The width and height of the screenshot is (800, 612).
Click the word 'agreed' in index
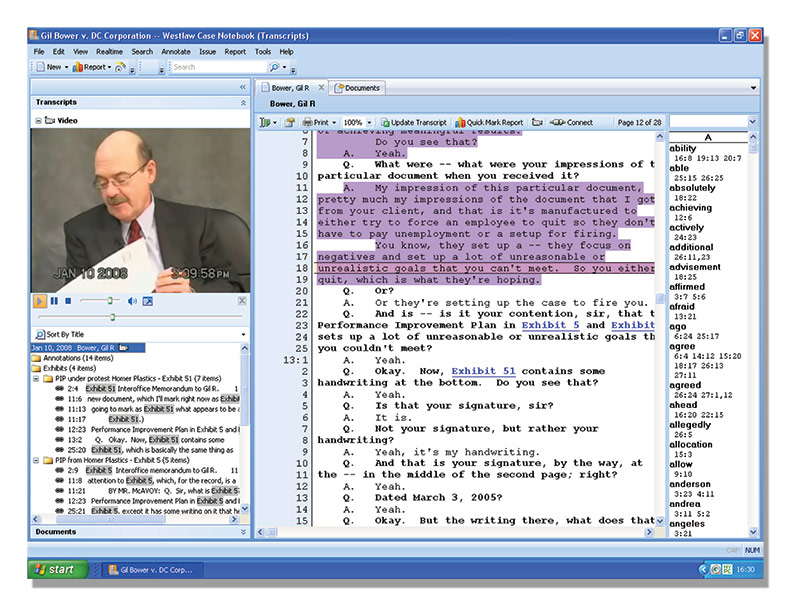click(x=685, y=385)
